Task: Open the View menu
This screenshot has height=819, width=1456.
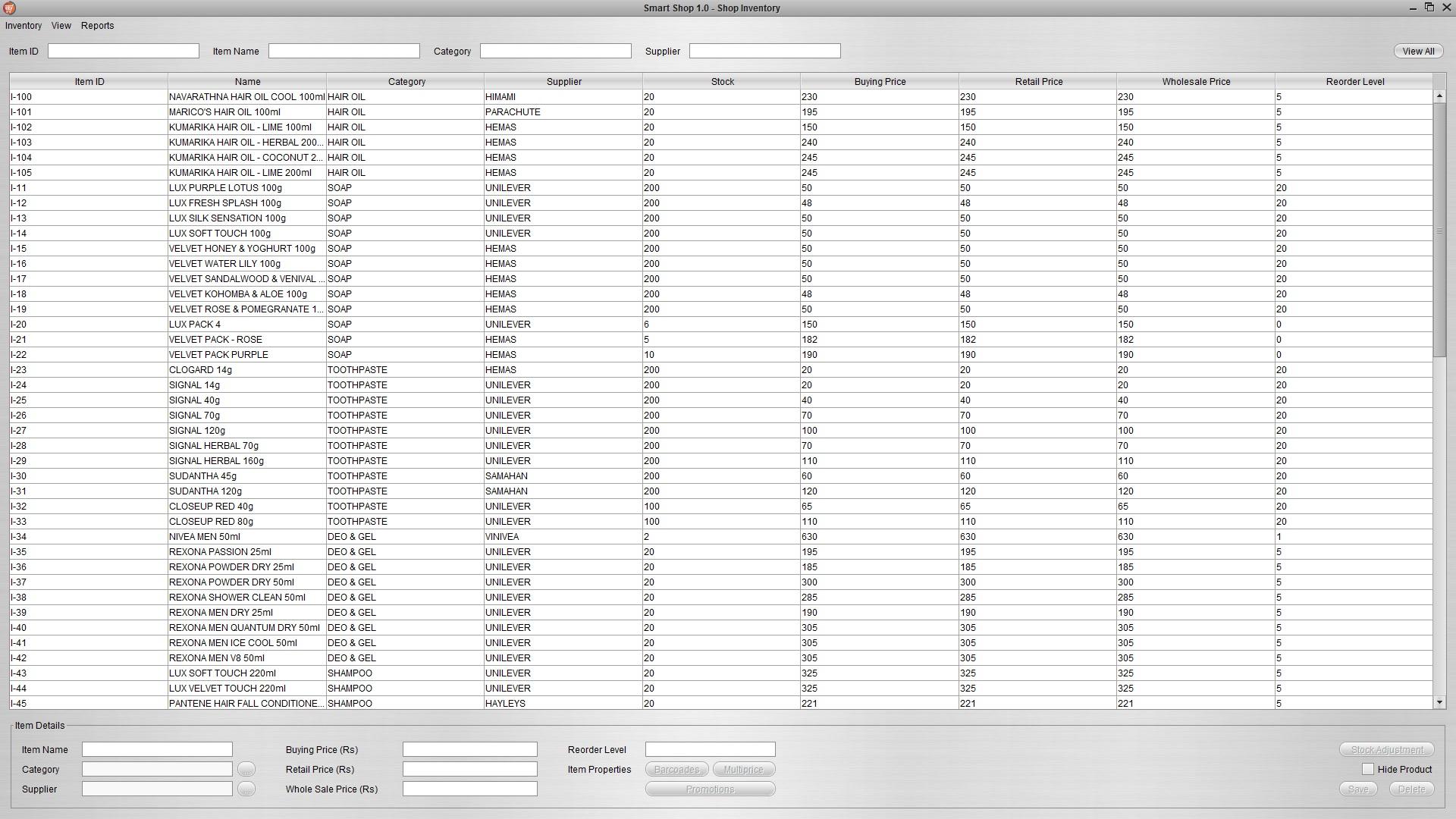Action: [x=61, y=26]
